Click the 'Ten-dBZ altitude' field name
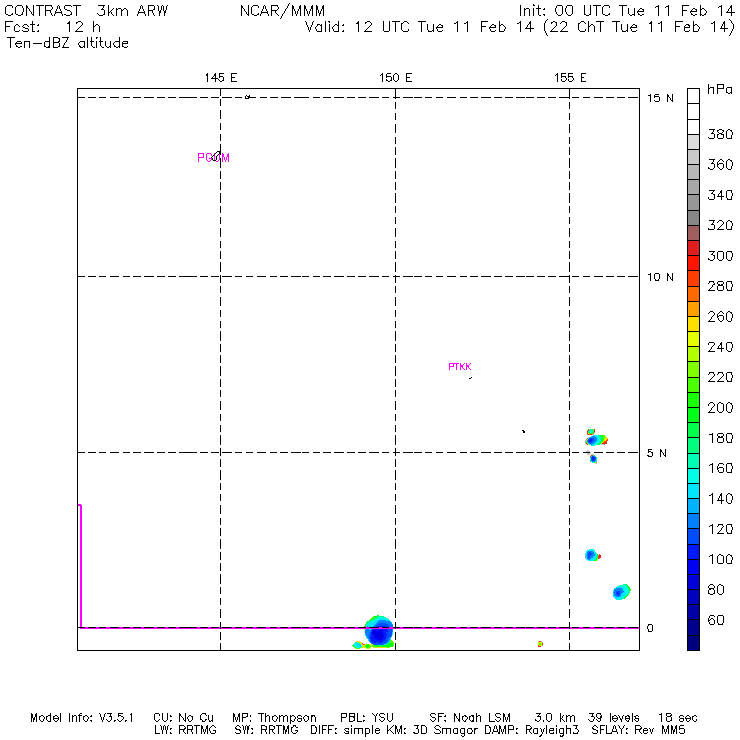The image size is (740, 740). (x=67, y=43)
